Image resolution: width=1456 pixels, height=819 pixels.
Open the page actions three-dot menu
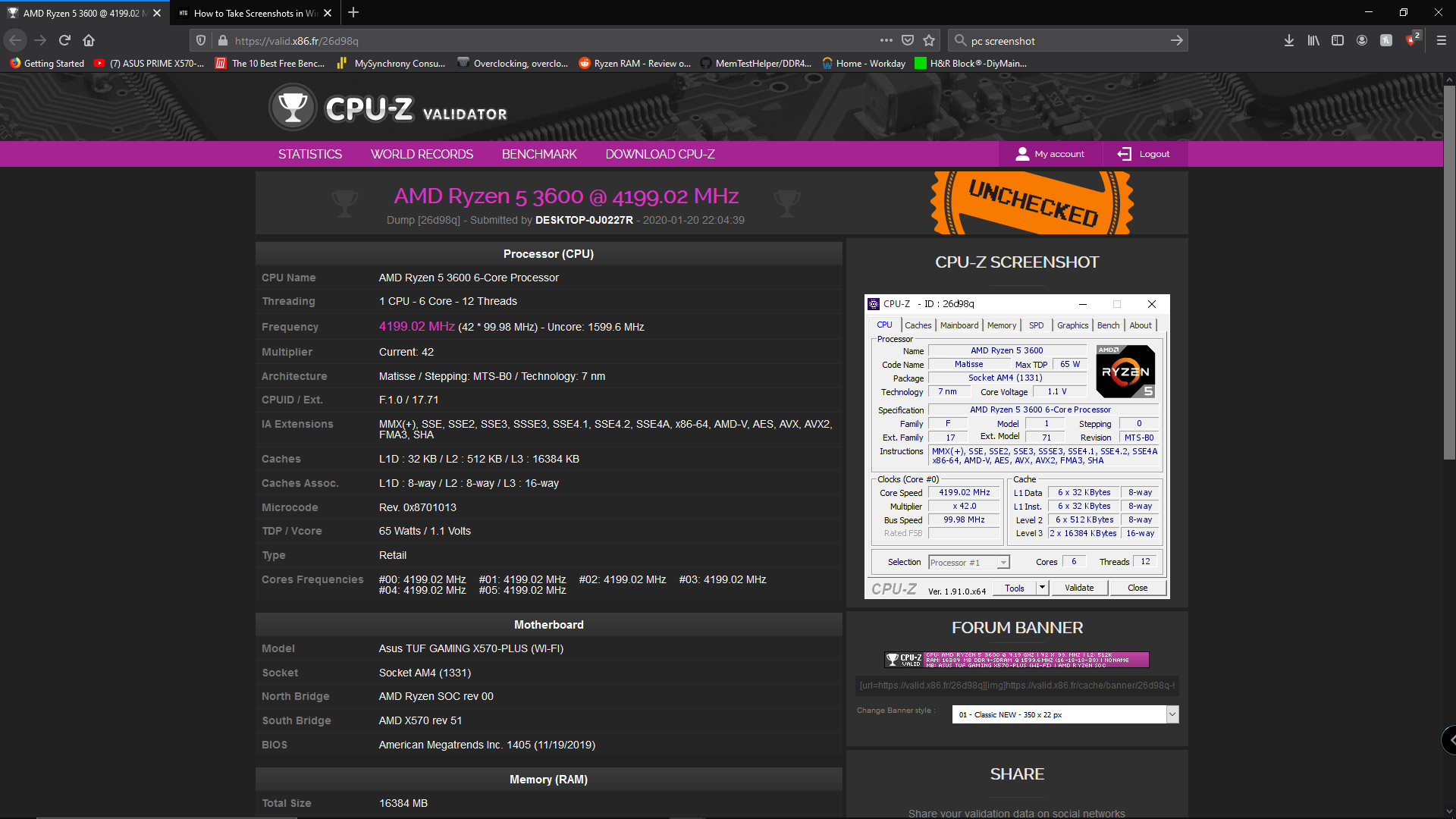(886, 40)
